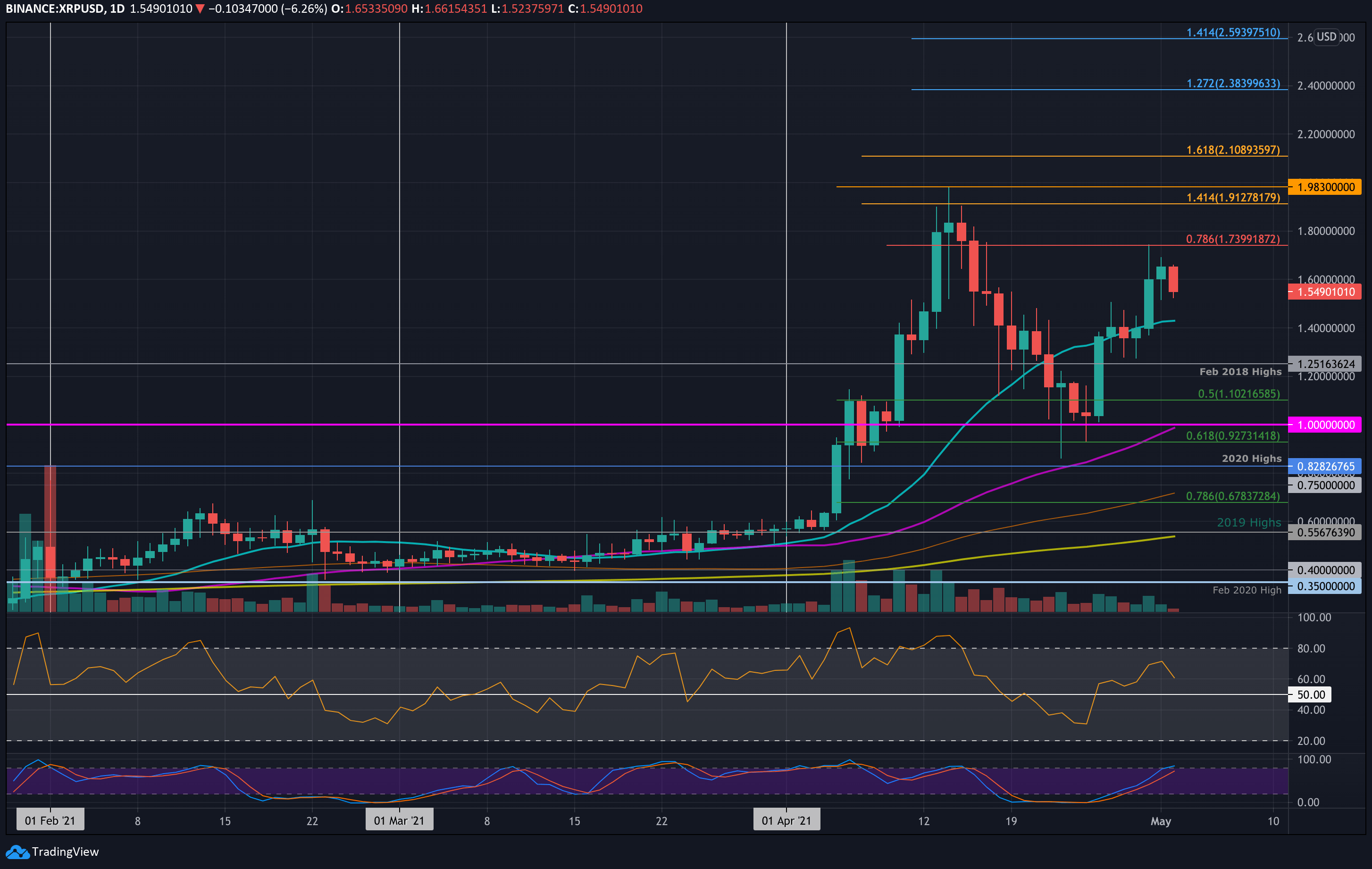This screenshot has height=869, width=1372.
Task: Select the RSI 80.00 scale value
Action: [1311, 649]
